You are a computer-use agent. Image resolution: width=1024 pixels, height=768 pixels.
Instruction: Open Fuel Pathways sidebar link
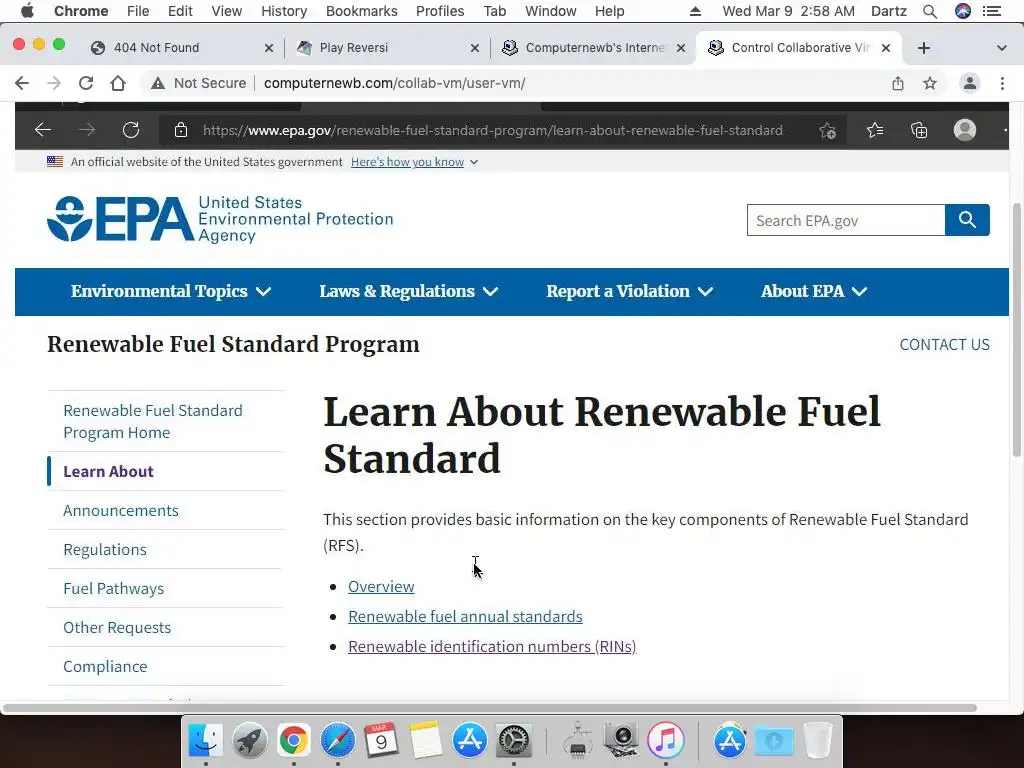point(114,588)
